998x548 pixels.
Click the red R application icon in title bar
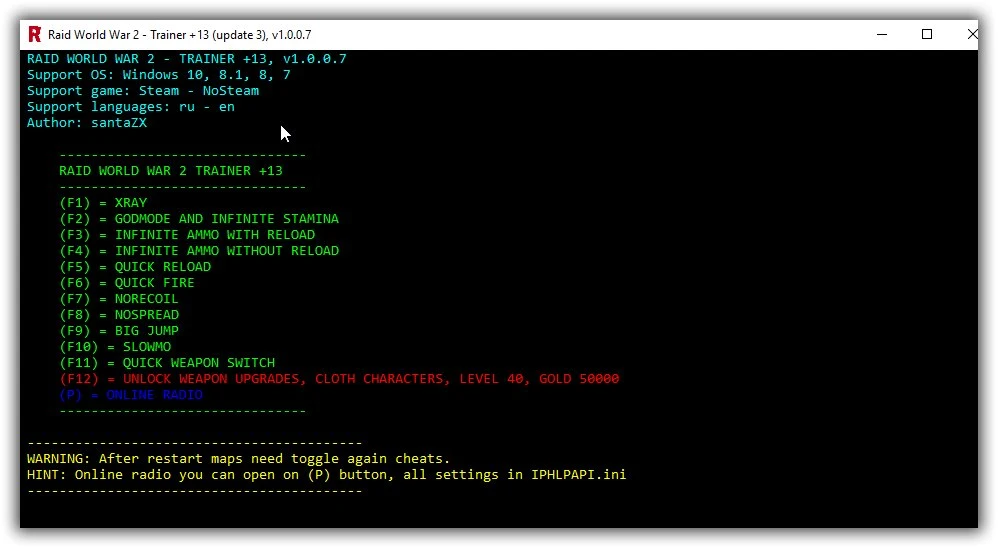[x=34, y=34]
